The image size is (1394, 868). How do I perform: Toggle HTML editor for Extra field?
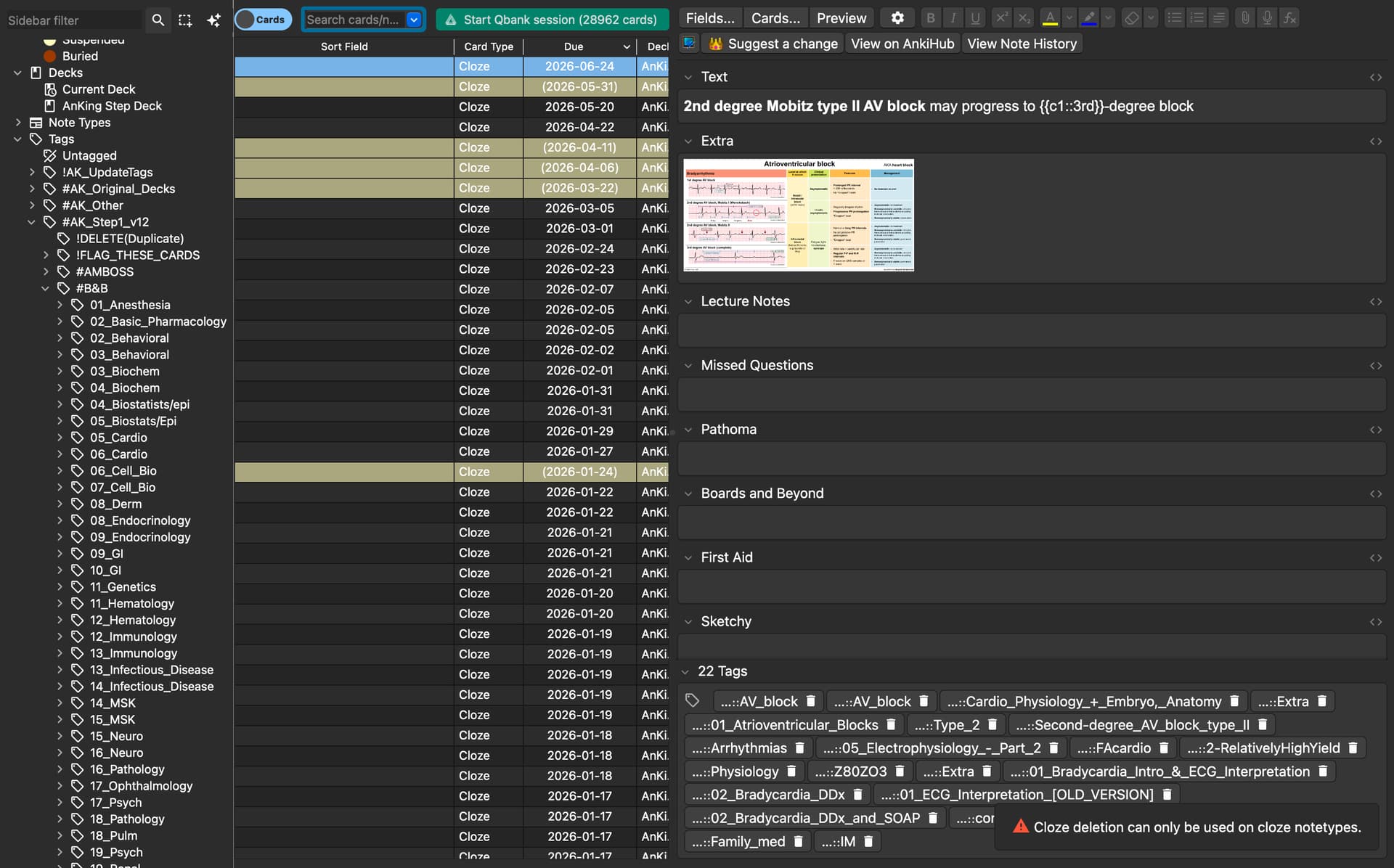(x=1375, y=142)
